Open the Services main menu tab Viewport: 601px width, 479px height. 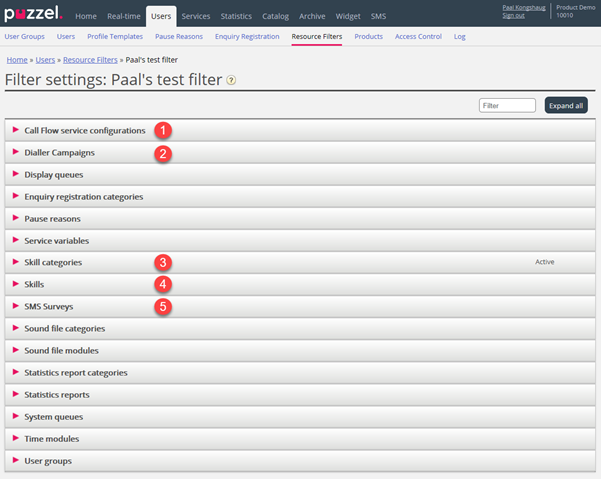[195, 16]
